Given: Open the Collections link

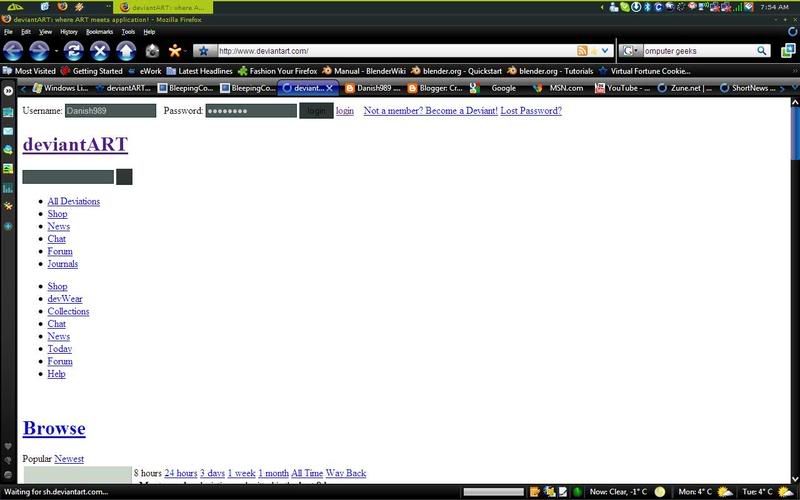Looking at the screenshot, I should (68, 311).
